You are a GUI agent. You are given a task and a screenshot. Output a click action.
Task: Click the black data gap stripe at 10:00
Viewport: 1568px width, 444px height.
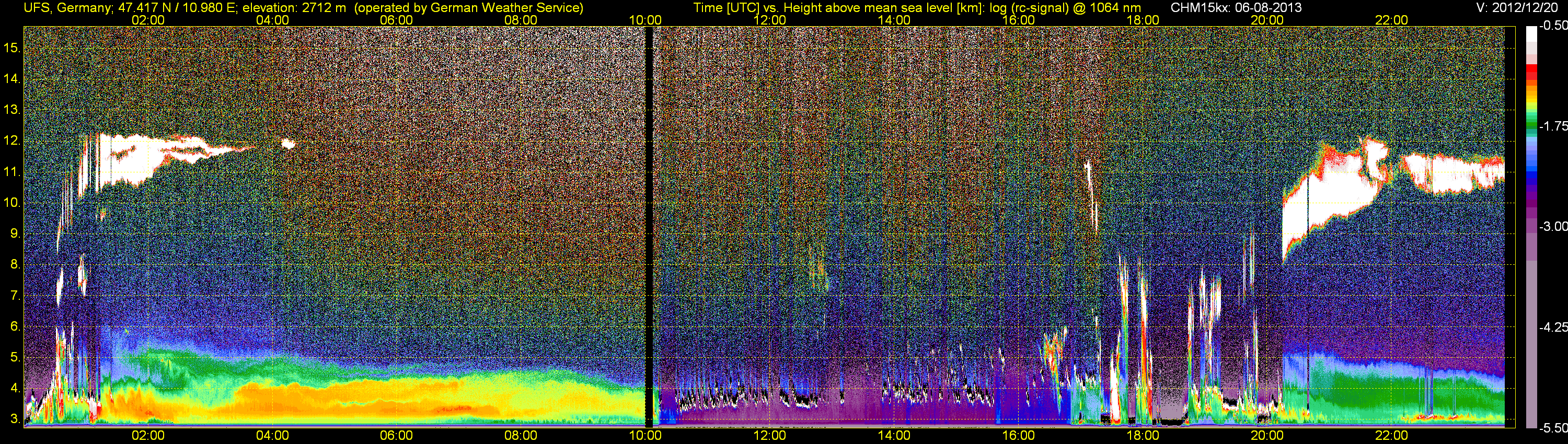(x=648, y=226)
